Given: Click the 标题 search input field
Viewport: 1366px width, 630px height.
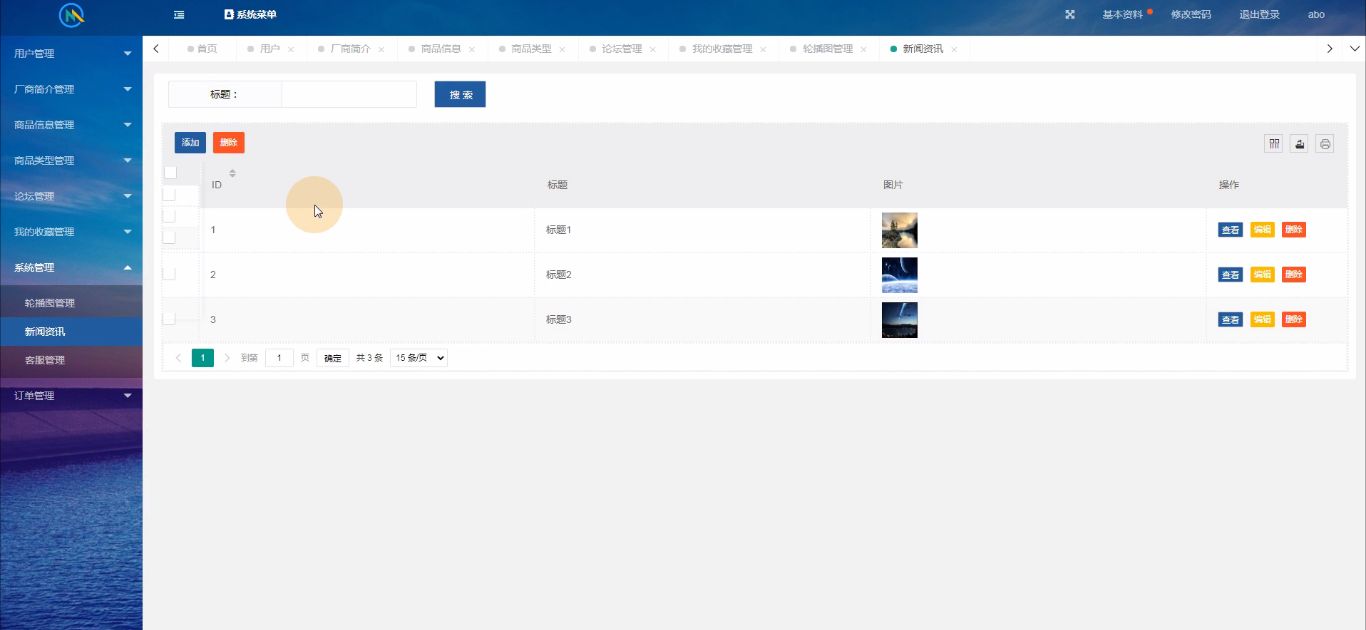Looking at the screenshot, I should 349,94.
